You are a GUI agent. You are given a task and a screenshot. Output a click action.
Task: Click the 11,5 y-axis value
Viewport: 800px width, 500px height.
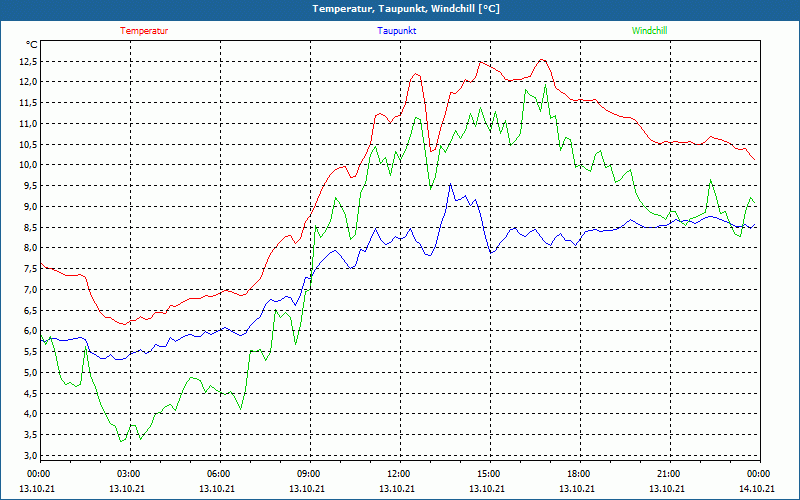coord(29,103)
